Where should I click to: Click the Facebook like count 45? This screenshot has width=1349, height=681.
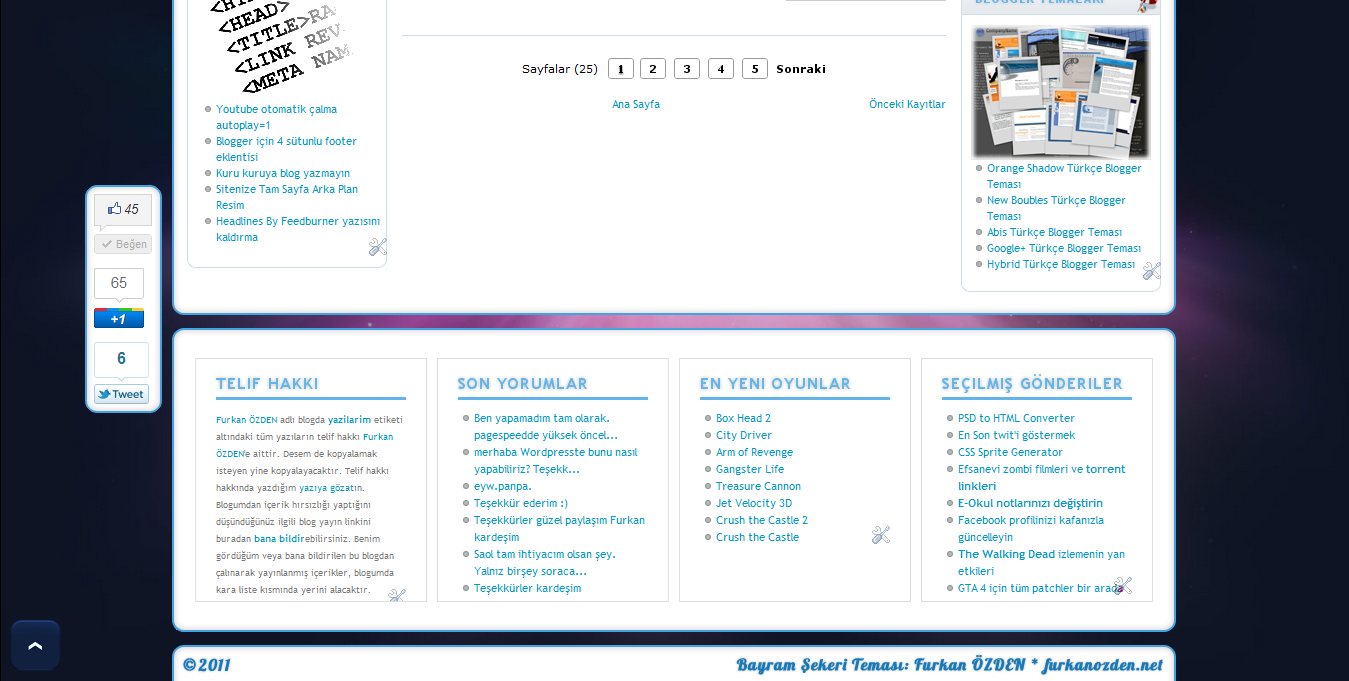click(x=123, y=210)
